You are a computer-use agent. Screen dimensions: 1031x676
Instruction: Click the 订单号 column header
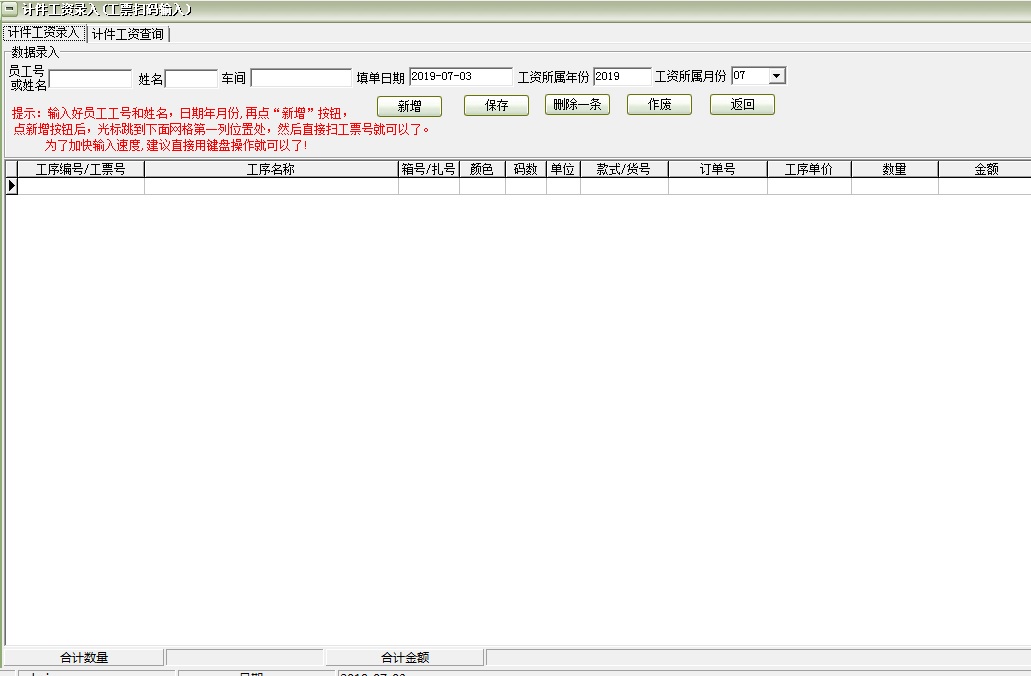(717, 169)
